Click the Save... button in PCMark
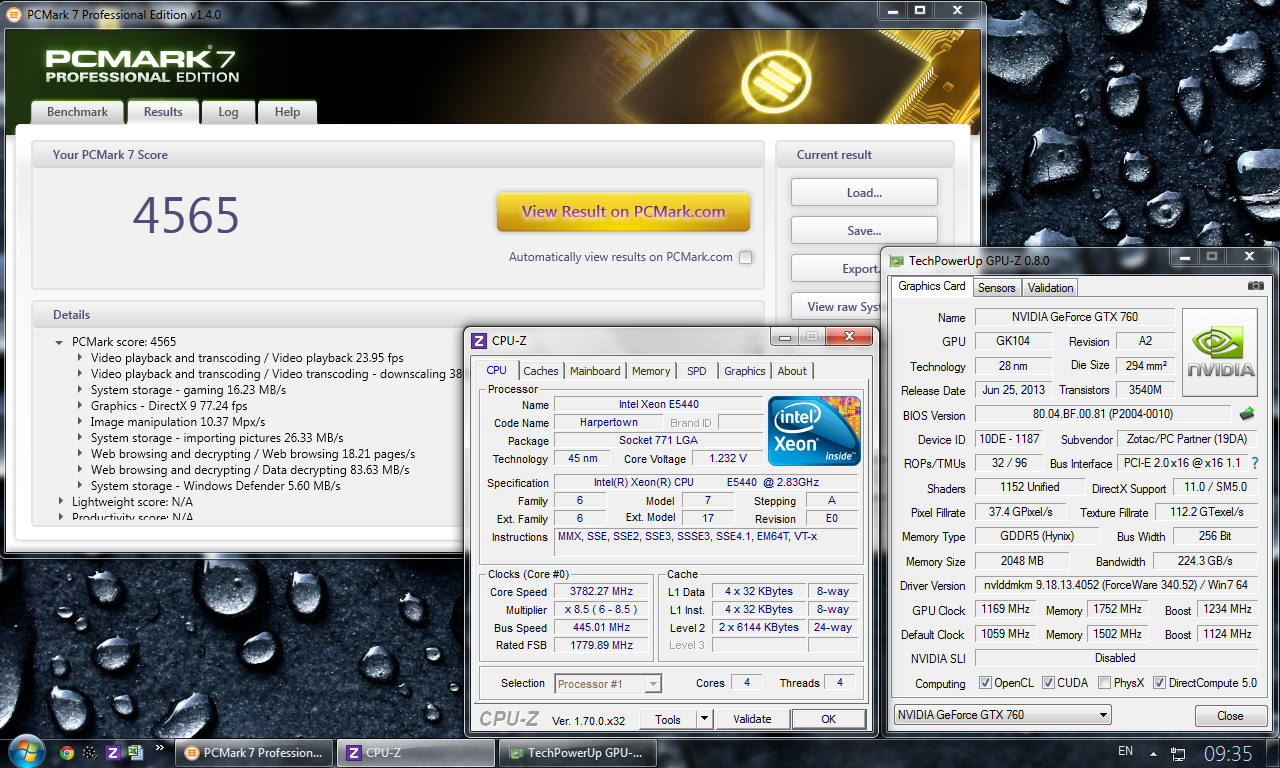The image size is (1280, 768). point(864,231)
